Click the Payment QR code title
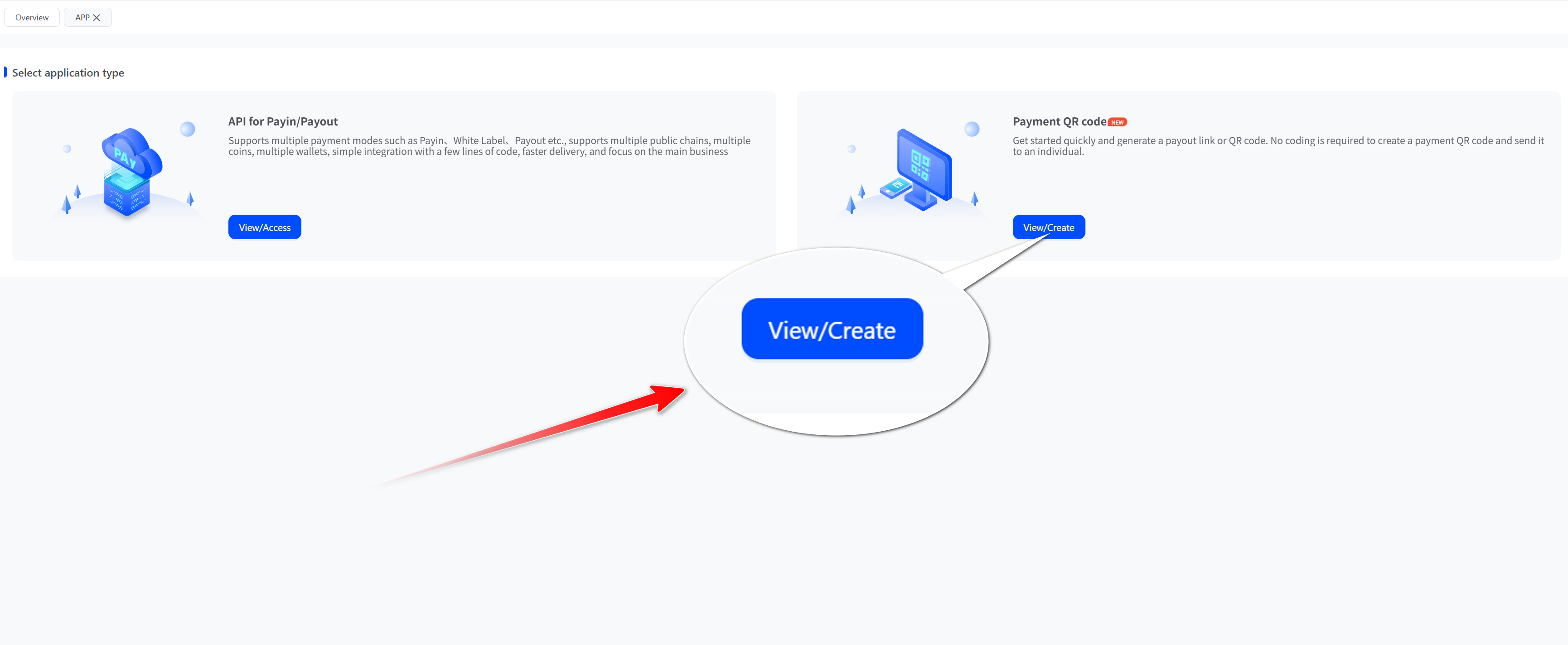1568x645 pixels. tap(1059, 121)
